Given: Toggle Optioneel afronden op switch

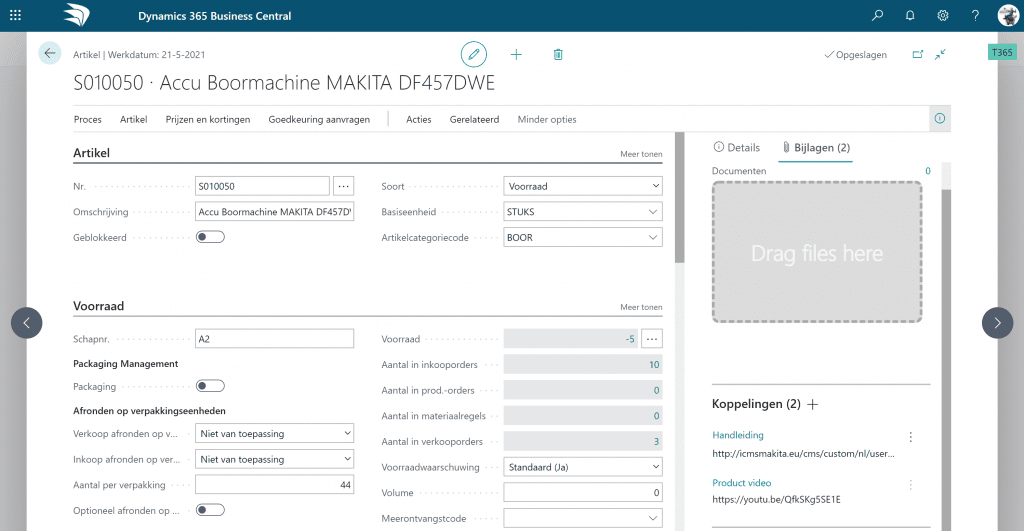Looking at the screenshot, I should (210, 509).
